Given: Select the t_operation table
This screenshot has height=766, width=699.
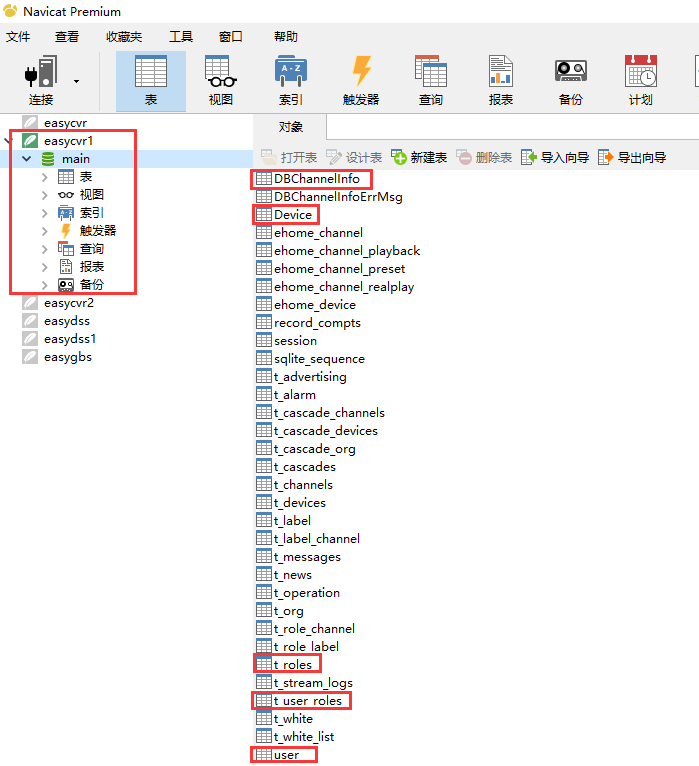Looking at the screenshot, I should click(x=307, y=593).
